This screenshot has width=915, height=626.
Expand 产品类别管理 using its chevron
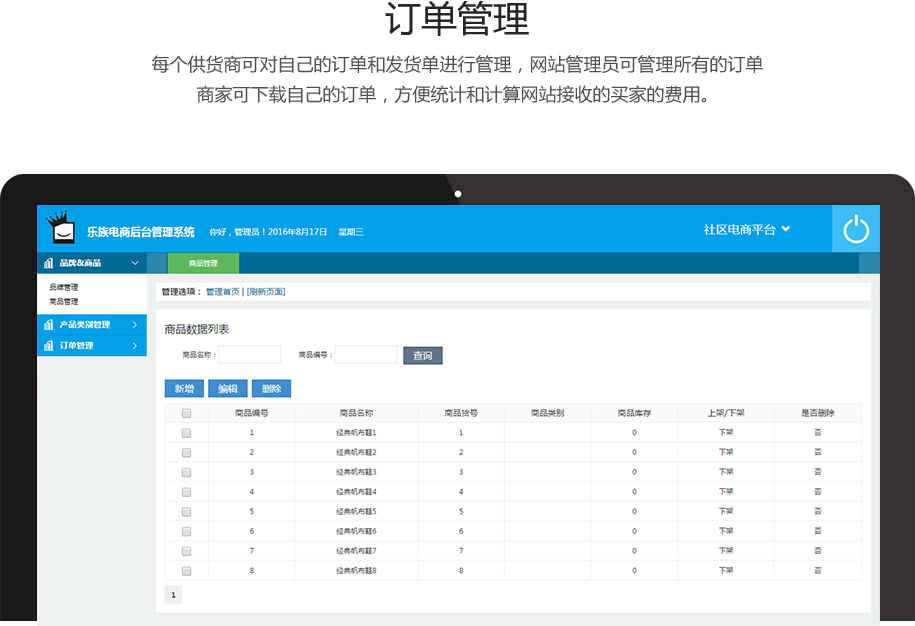(x=135, y=325)
